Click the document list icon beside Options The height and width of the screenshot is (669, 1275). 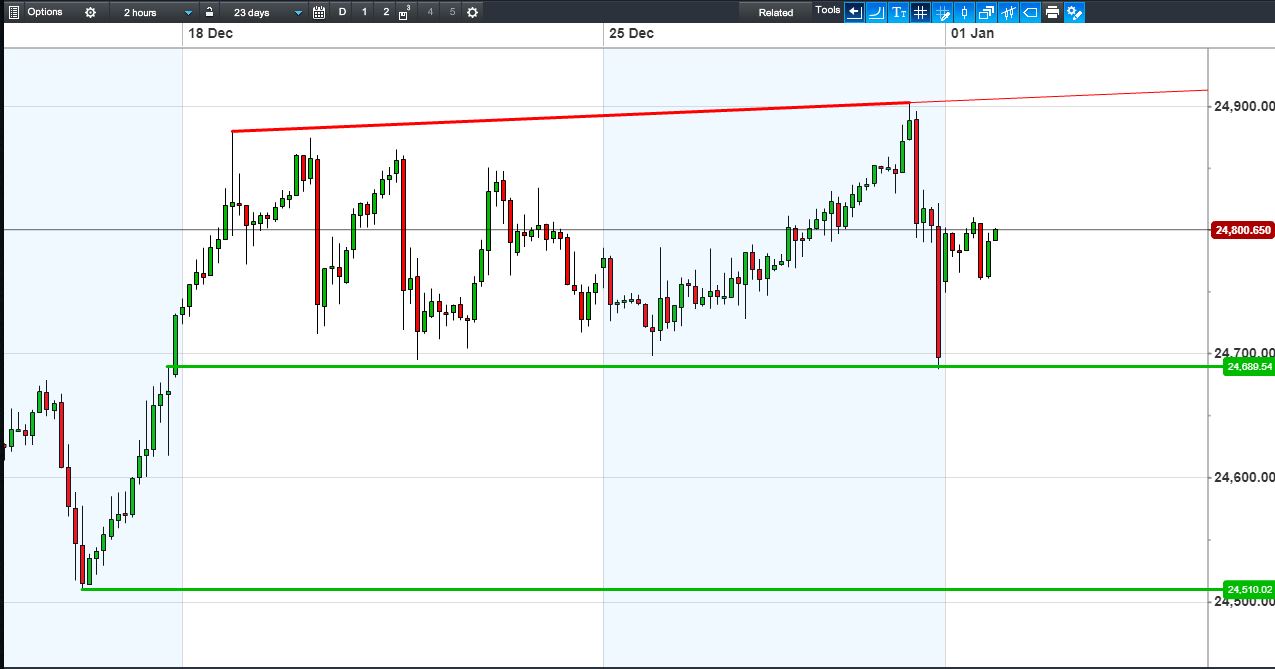[x=13, y=12]
